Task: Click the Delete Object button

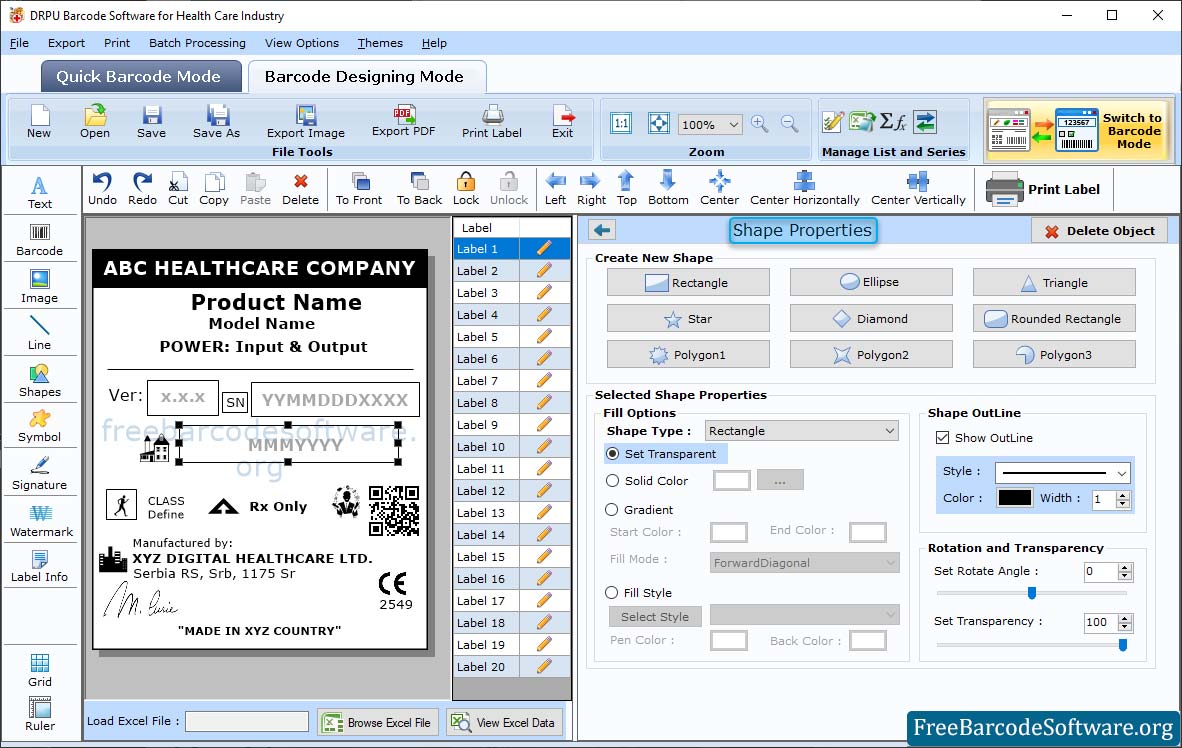Action: (1099, 231)
